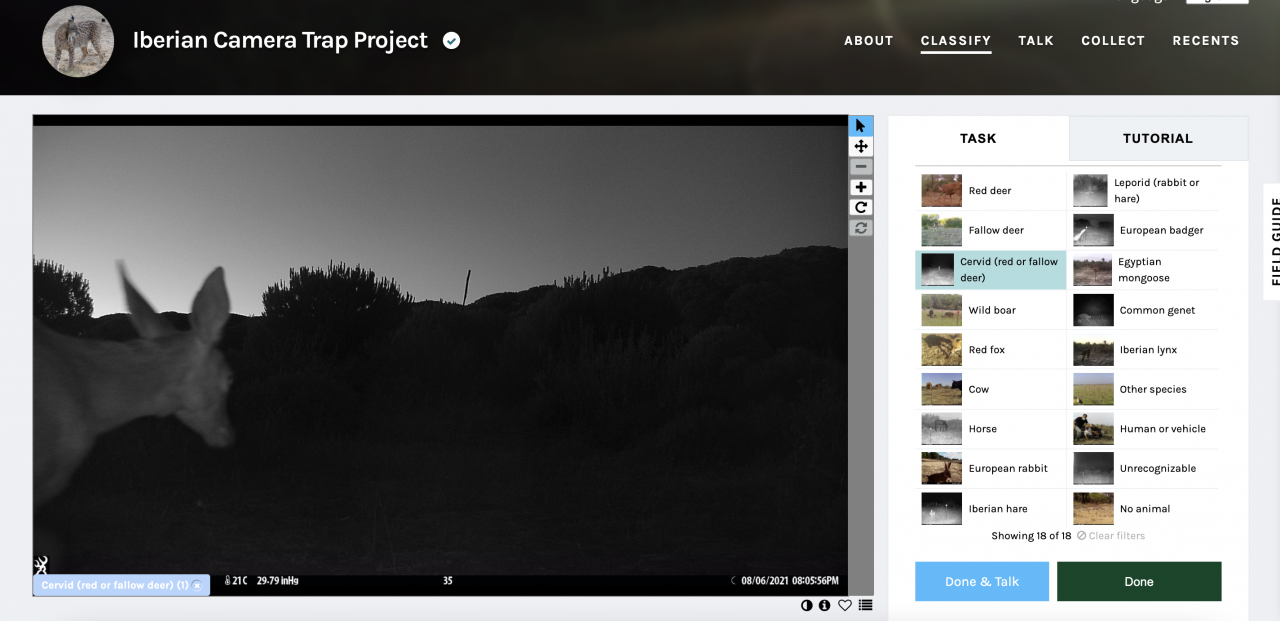Choose Egyptian mongoose species
This screenshot has width=1280, height=621.
[1145, 270]
